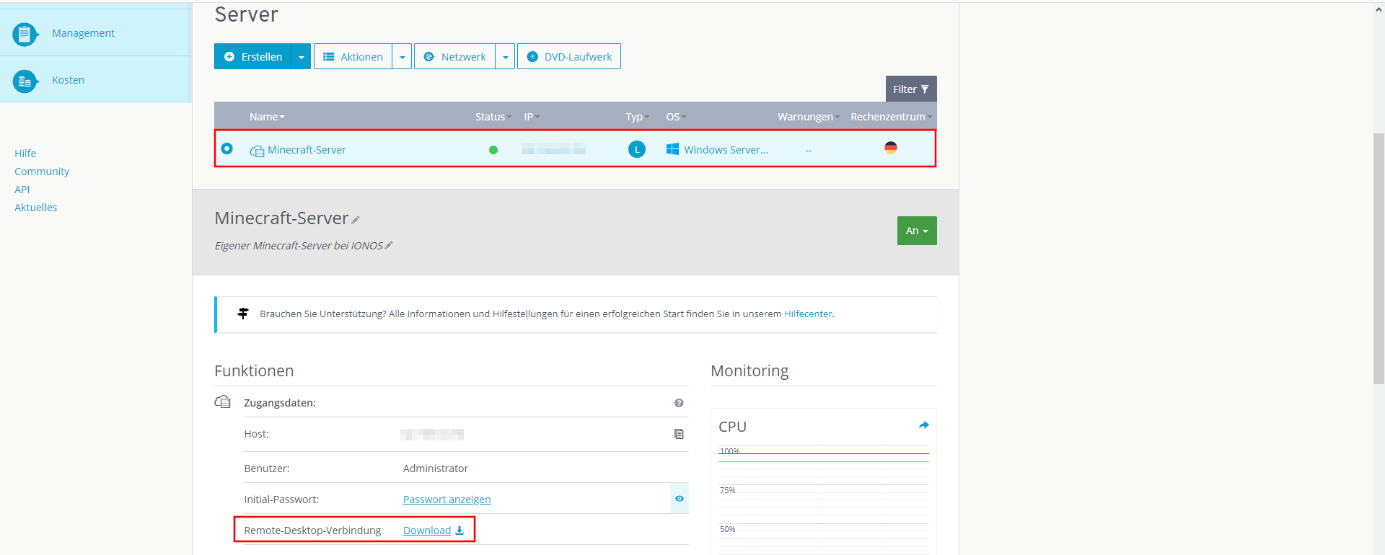Select the Minecraft-Server radio button

(227, 149)
